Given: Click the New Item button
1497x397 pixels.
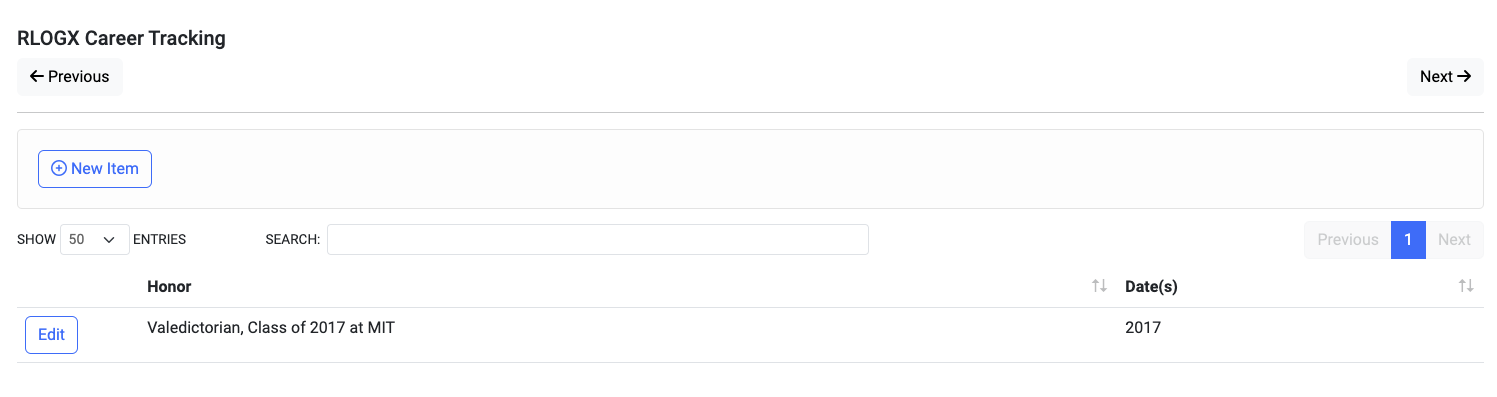Looking at the screenshot, I should 95,169.
